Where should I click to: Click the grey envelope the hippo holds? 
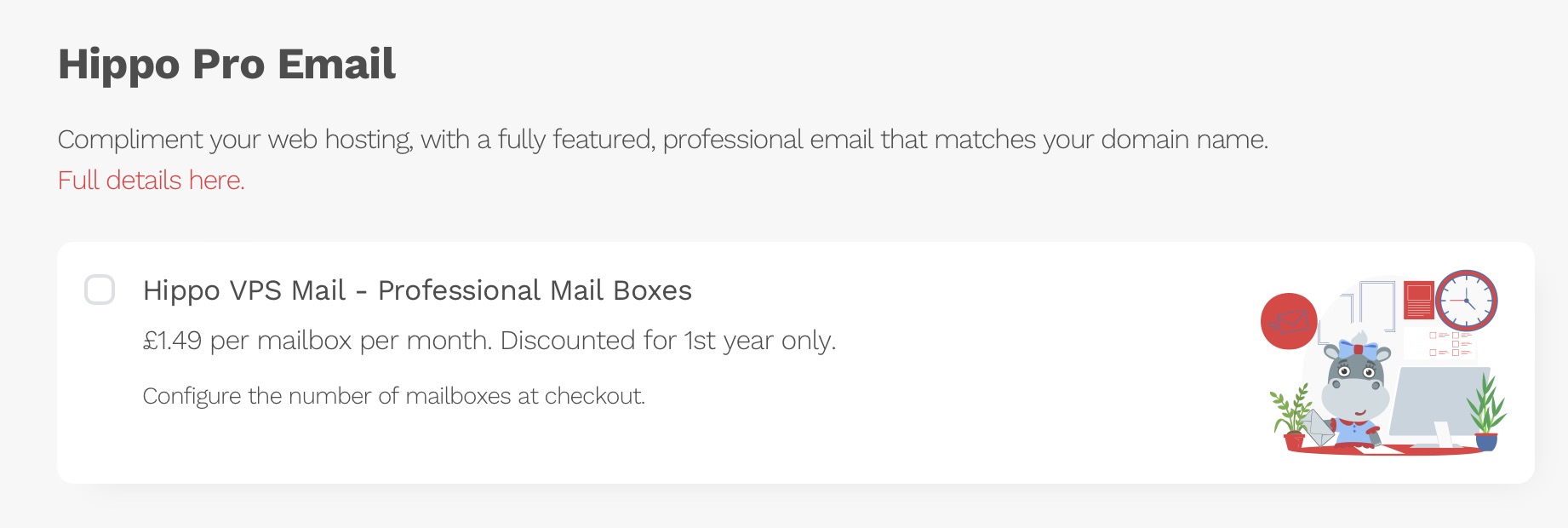click(x=1317, y=428)
